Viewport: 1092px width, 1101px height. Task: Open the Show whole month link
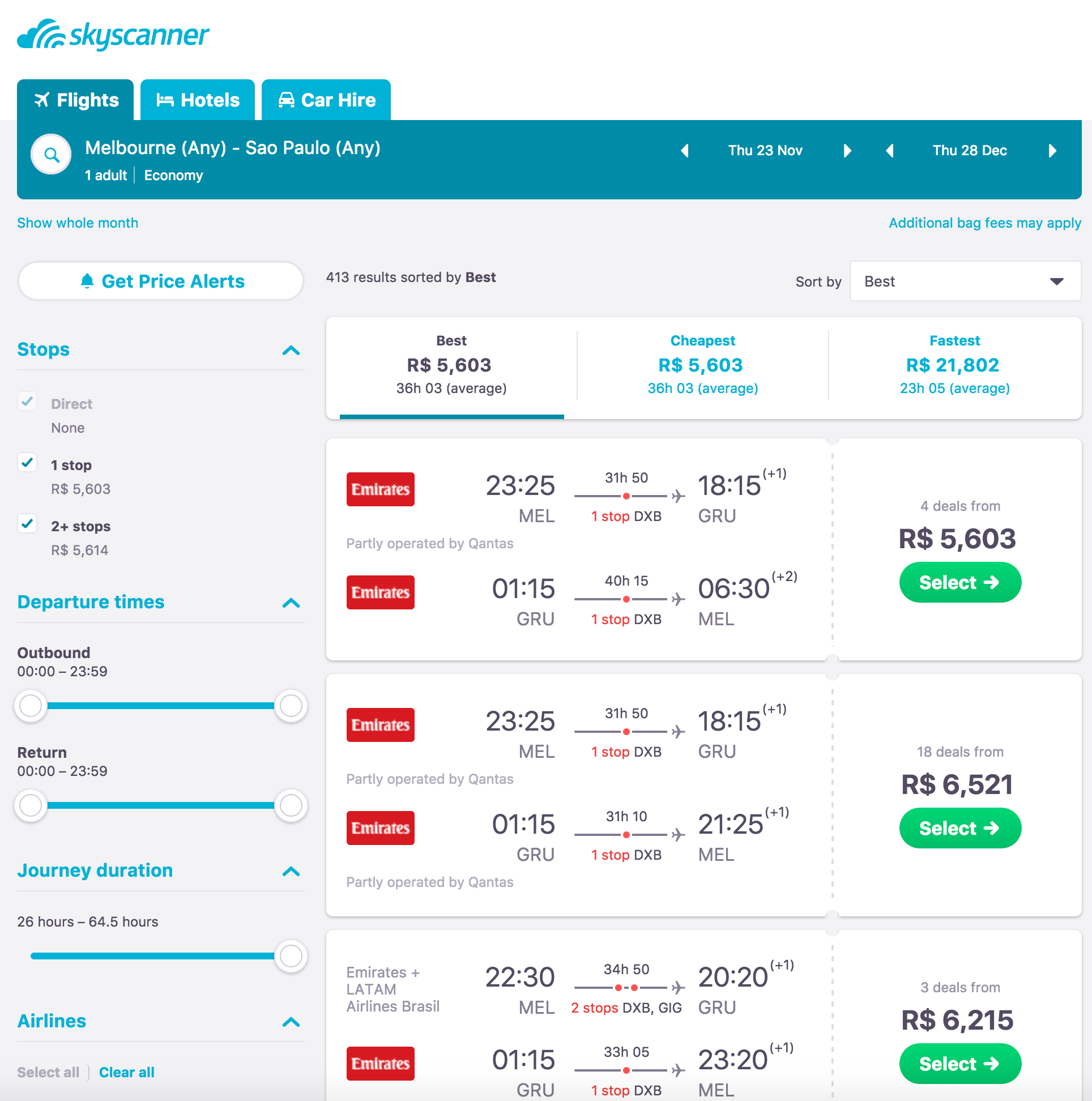click(78, 223)
